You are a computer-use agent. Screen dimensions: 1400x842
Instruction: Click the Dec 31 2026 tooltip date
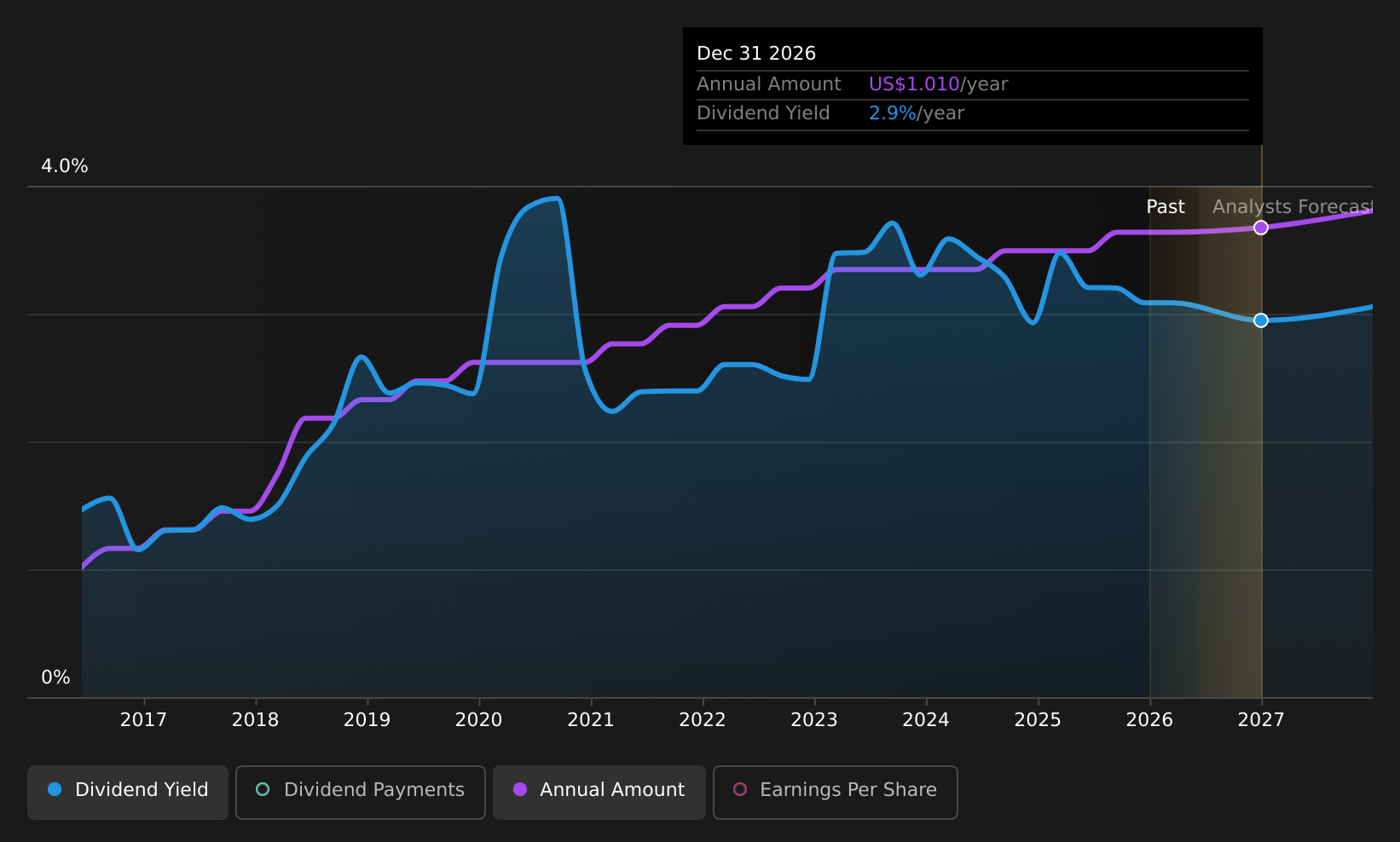tap(756, 54)
